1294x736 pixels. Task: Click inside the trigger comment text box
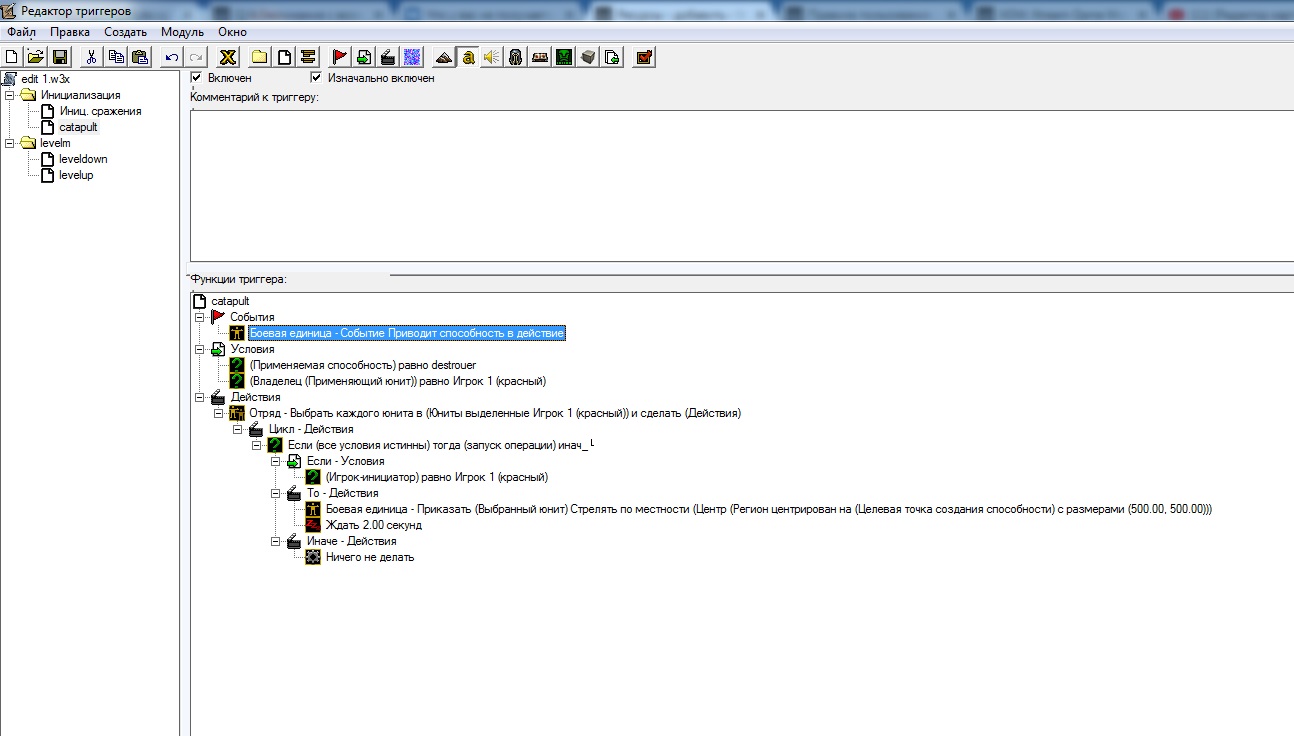(x=741, y=185)
